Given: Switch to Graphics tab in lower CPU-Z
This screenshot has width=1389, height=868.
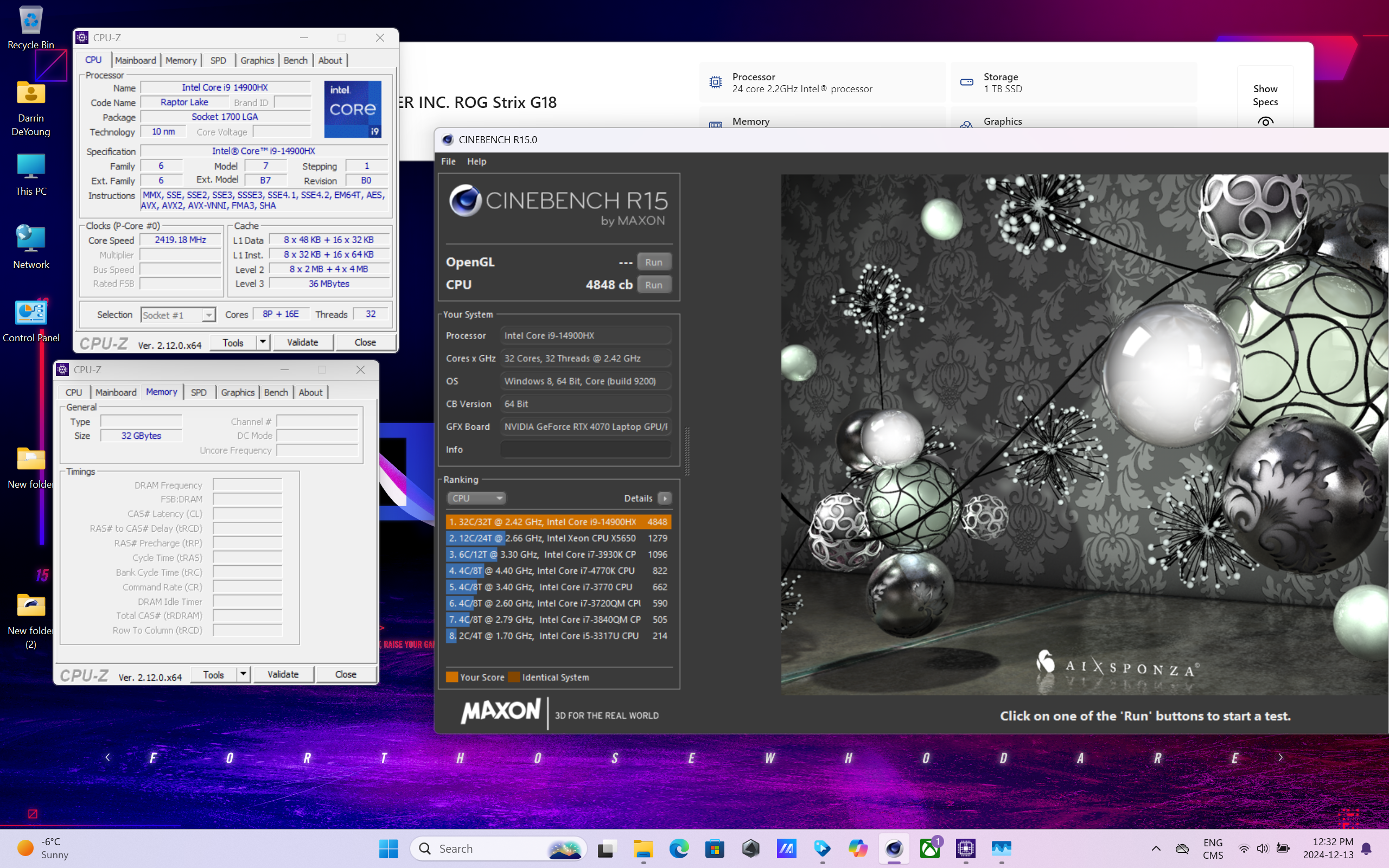Looking at the screenshot, I should (238, 392).
